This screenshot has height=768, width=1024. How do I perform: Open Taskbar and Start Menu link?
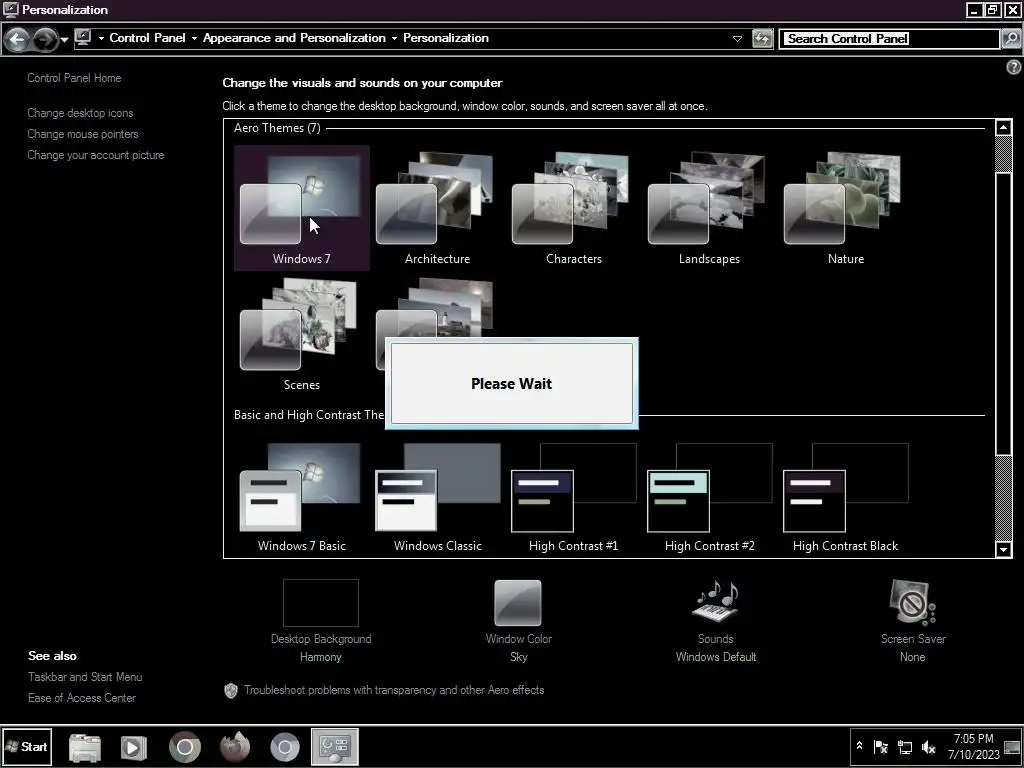click(x=85, y=677)
